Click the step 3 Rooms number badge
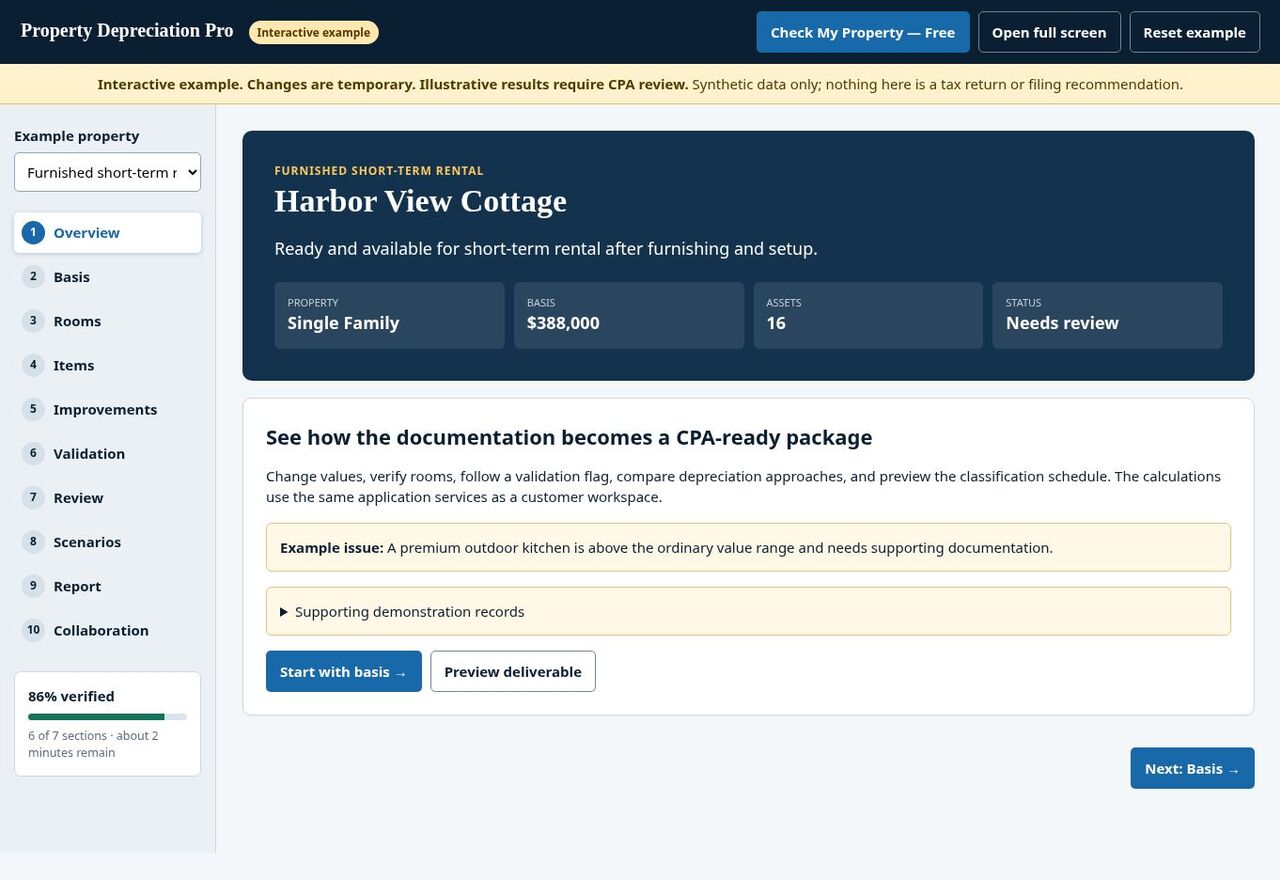The width and height of the screenshot is (1280, 880). pos(33,321)
